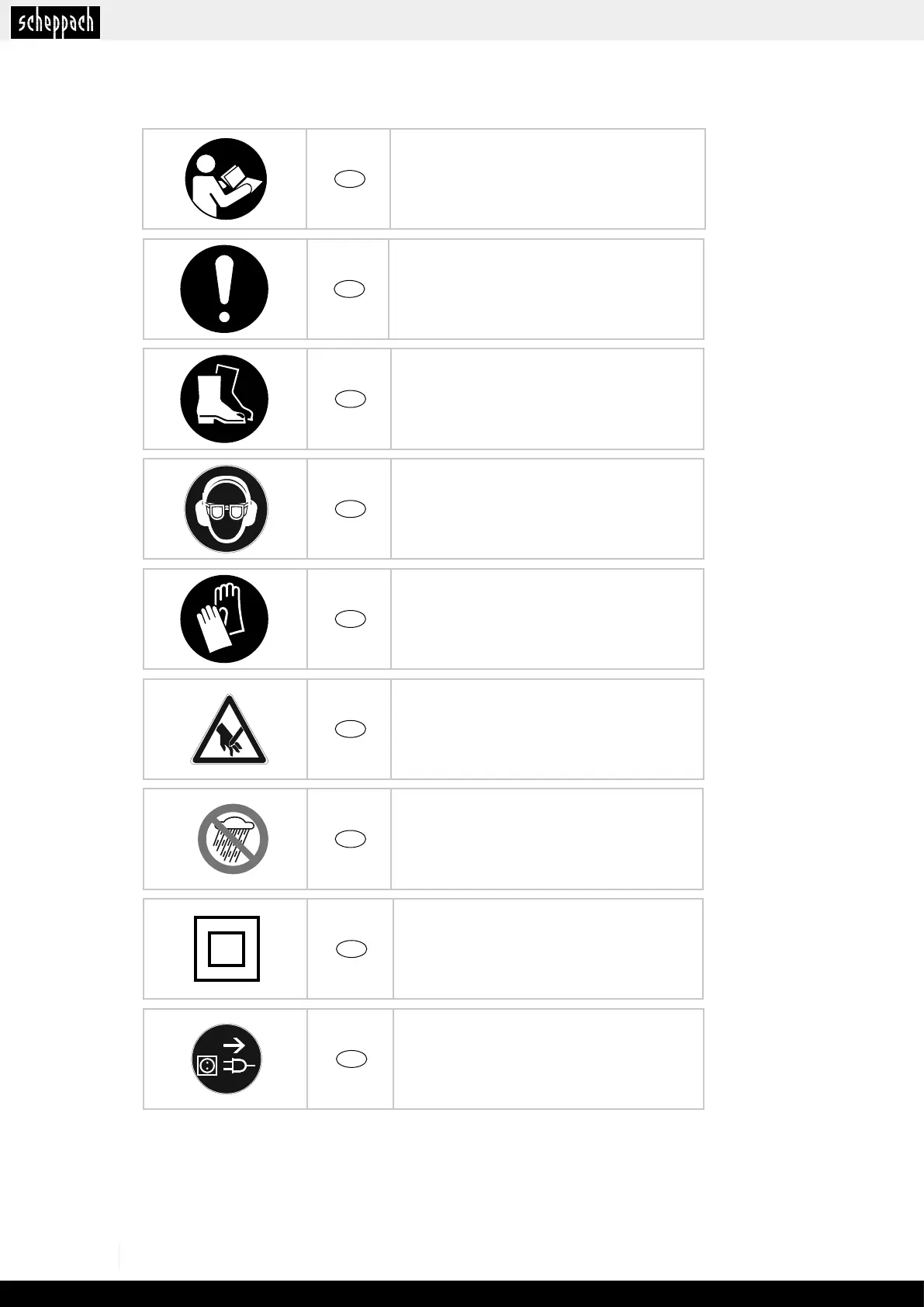Click the oval beside the read-manual symbol
This screenshot has height=1307, width=924.
[350, 179]
